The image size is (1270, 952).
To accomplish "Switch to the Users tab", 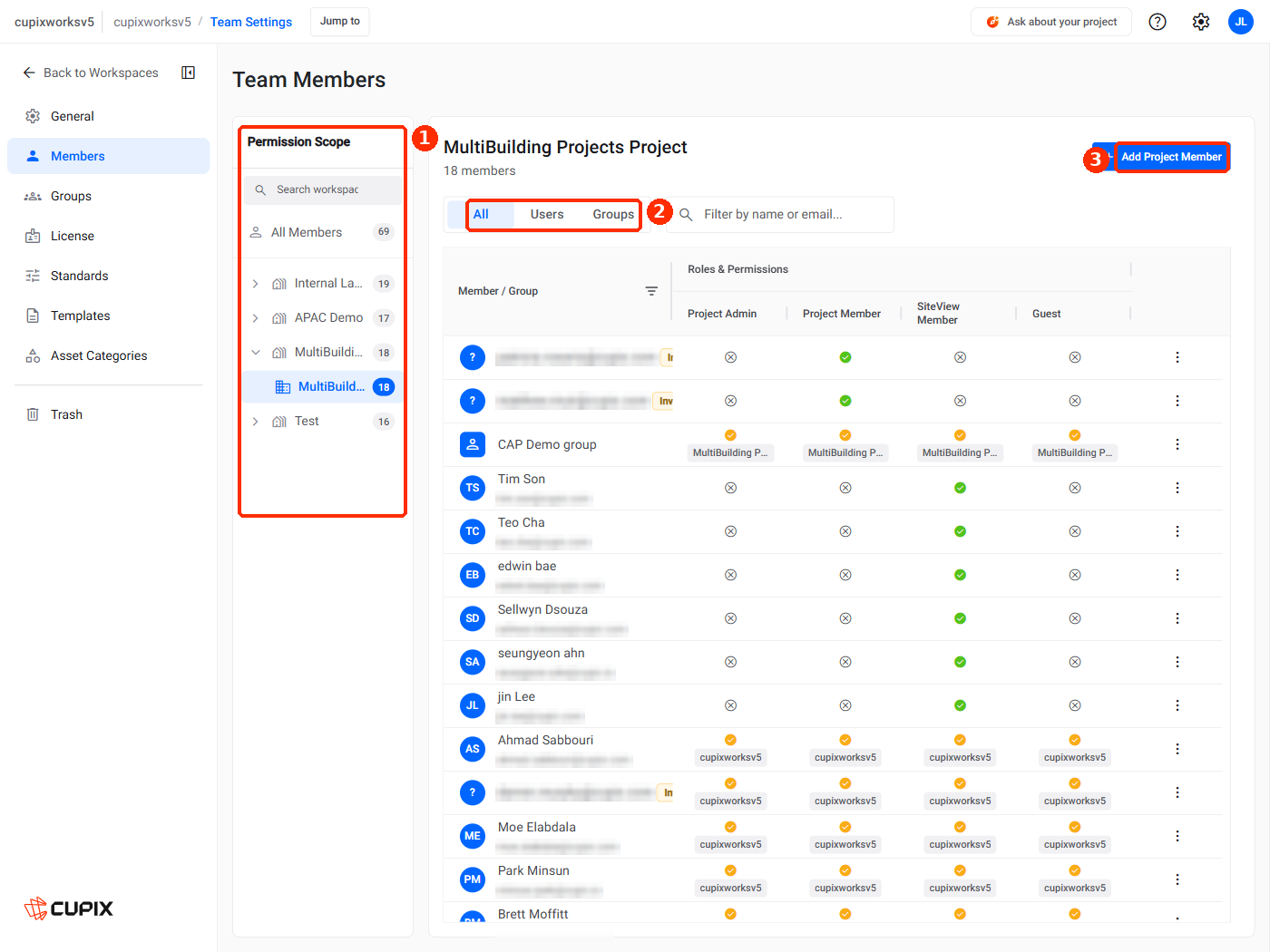I will click(547, 215).
